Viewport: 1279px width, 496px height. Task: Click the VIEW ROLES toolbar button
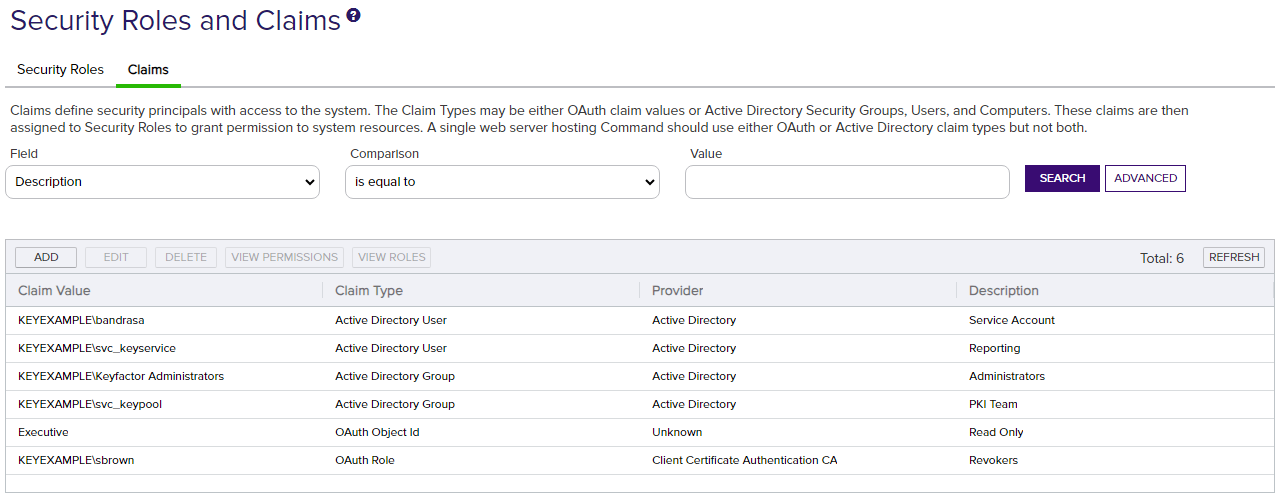click(392, 257)
